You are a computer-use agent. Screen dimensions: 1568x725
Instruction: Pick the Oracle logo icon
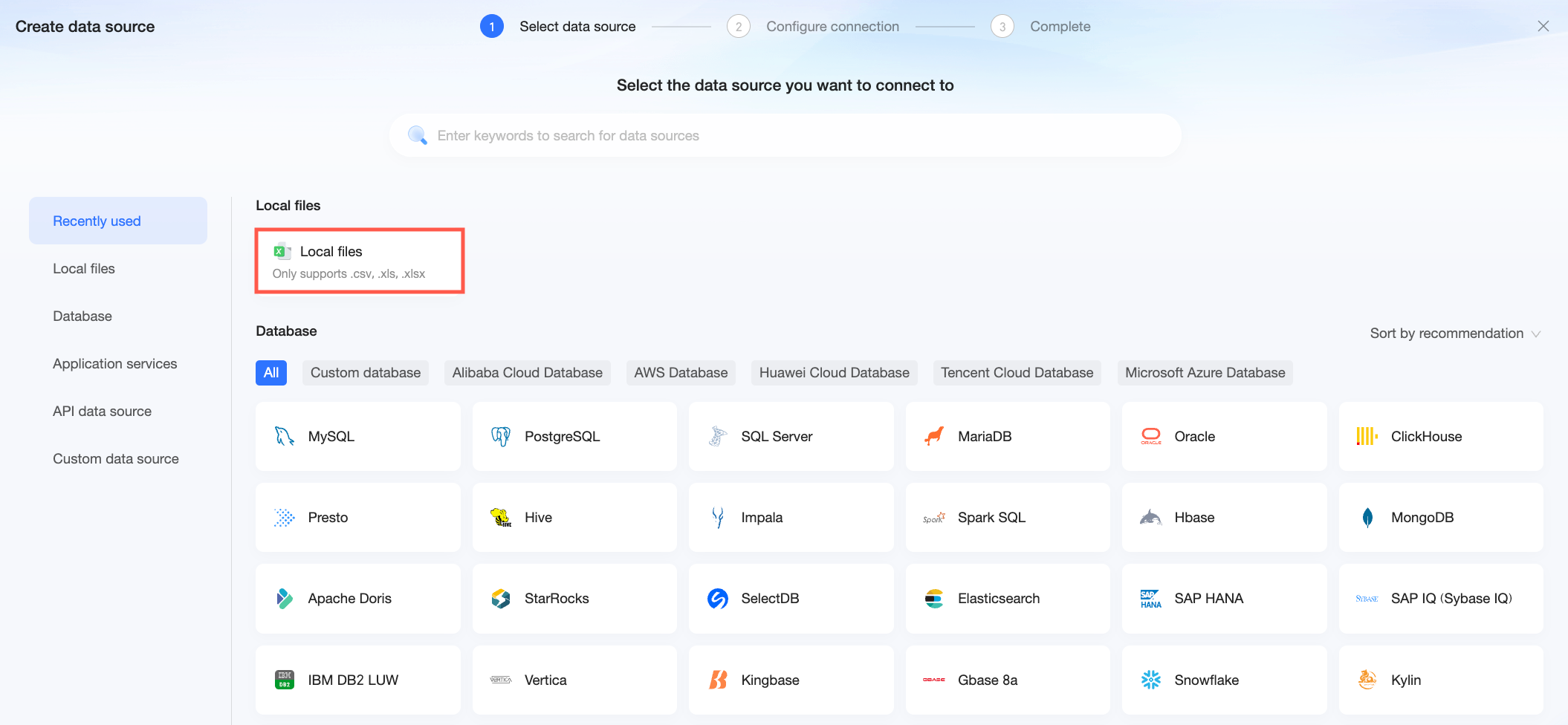click(1150, 436)
